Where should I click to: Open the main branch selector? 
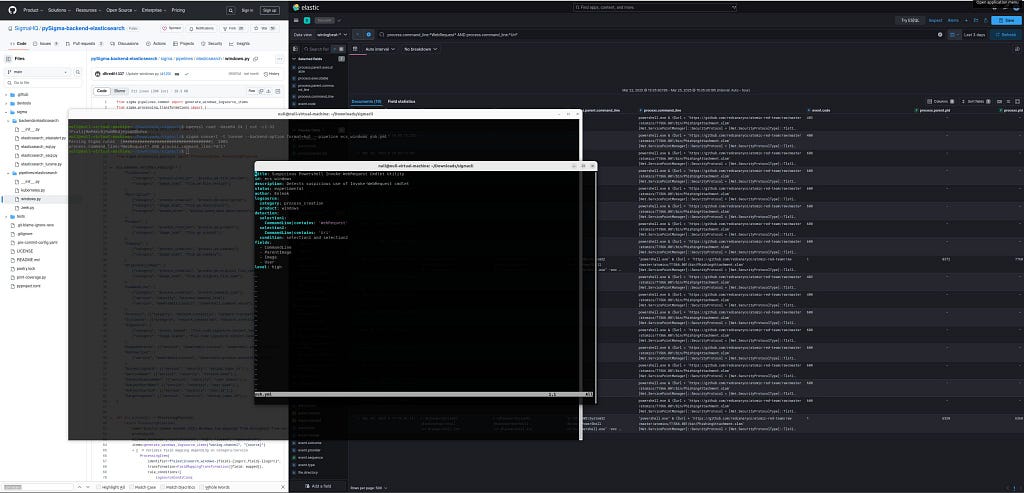[39, 71]
